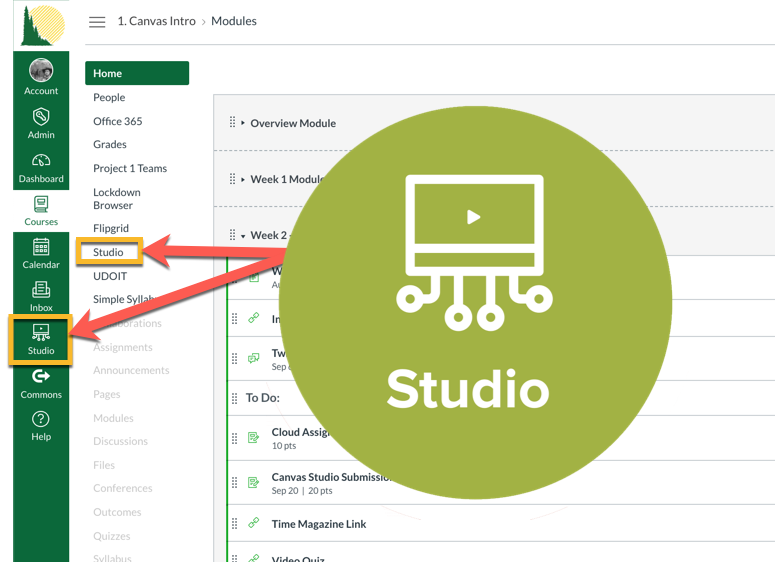Viewport: 775px width, 562px height.
Task: Open the Help question mark icon
Action: click(41, 419)
